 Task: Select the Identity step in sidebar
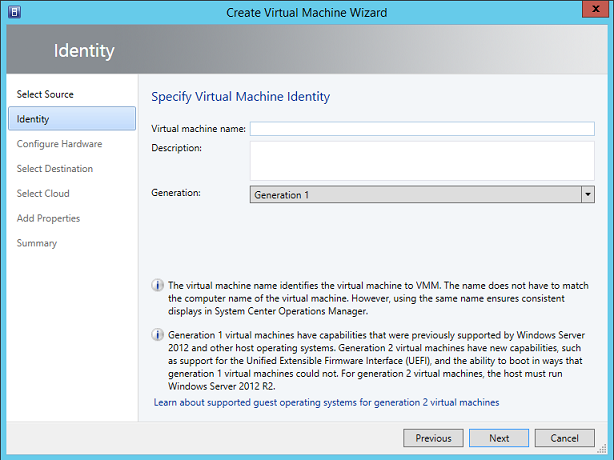click(x=72, y=119)
